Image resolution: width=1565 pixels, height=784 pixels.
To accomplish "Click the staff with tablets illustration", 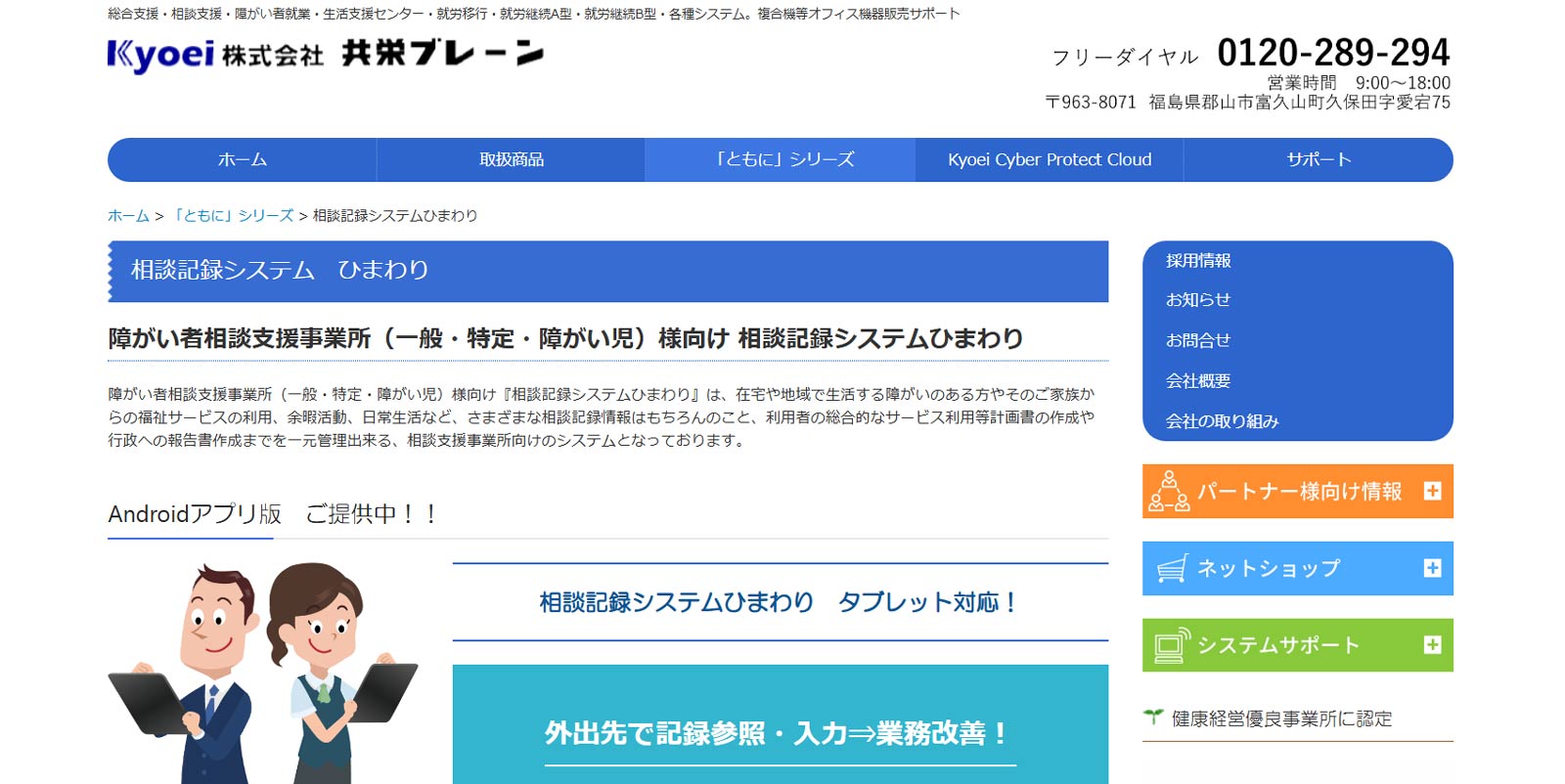I will 264,673.
